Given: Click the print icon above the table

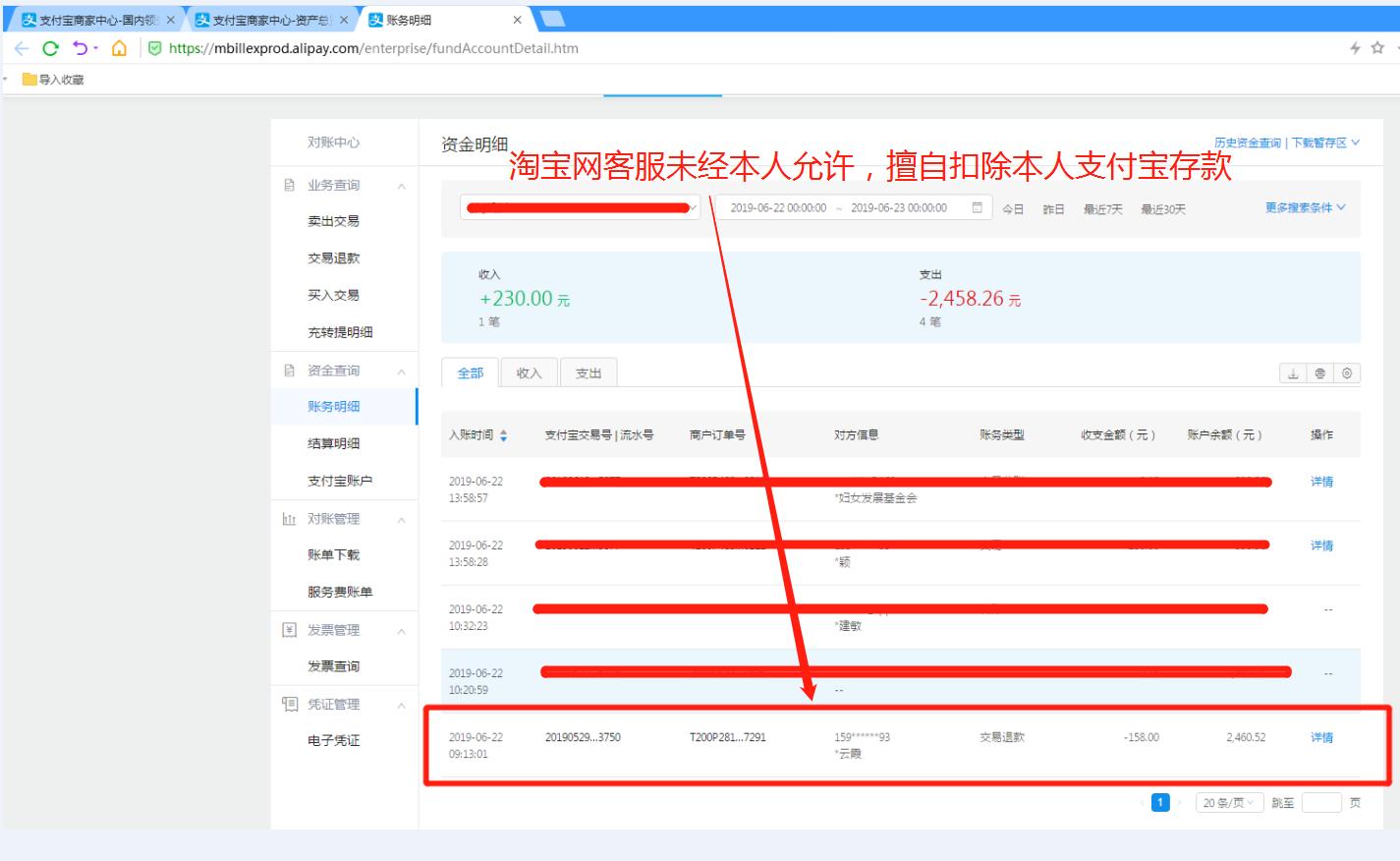Looking at the screenshot, I should pyautogui.click(x=1319, y=373).
